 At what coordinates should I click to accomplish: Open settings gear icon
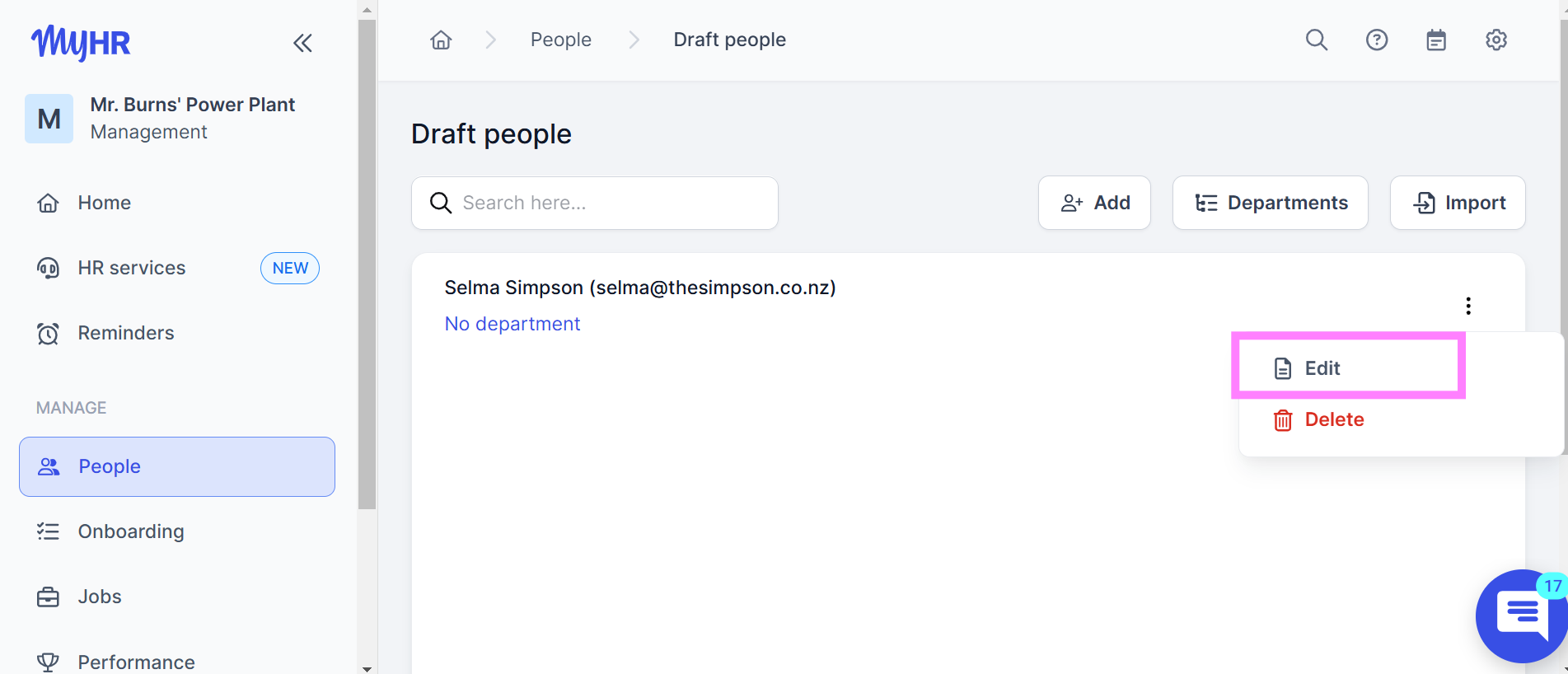point(1496,40)
